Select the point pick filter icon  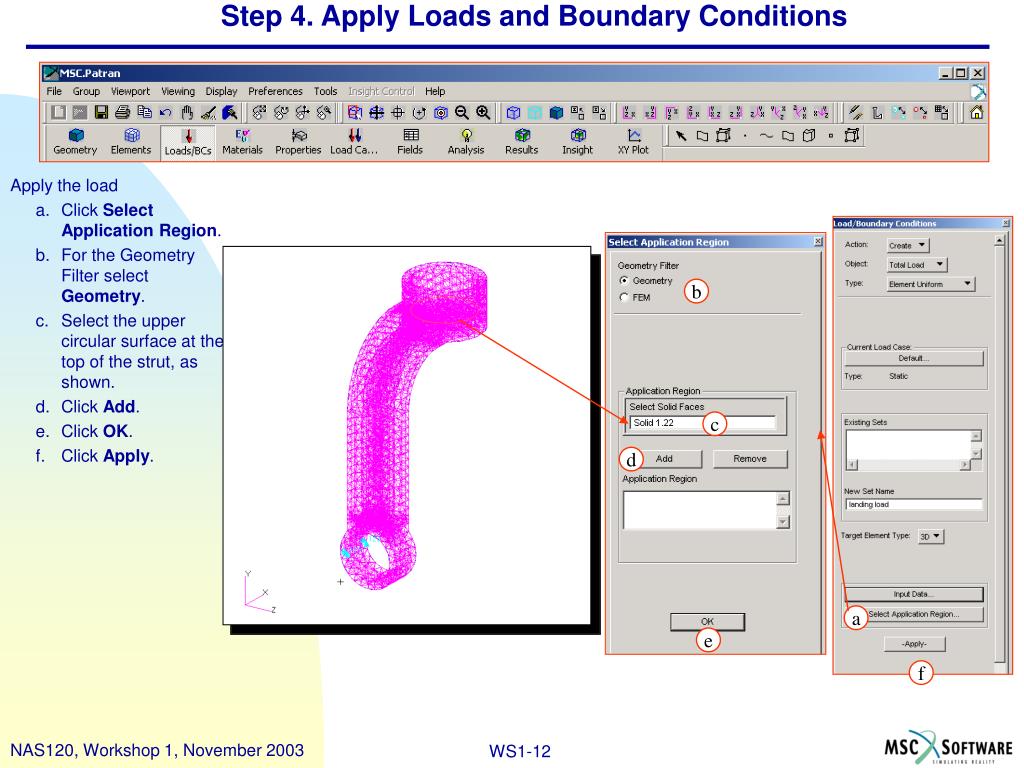coord(744,136)
